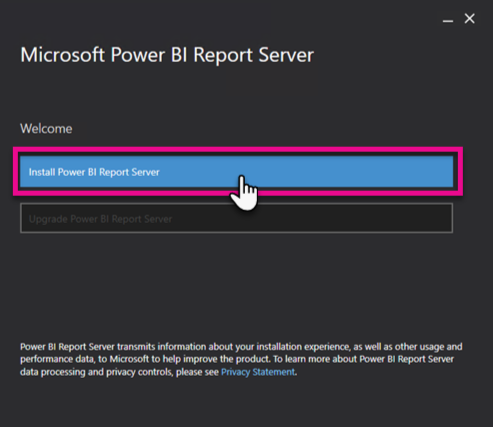The image size is (493, 427).
Task: View Microsoft's Privacy Statement
Action: pos(258,372)
